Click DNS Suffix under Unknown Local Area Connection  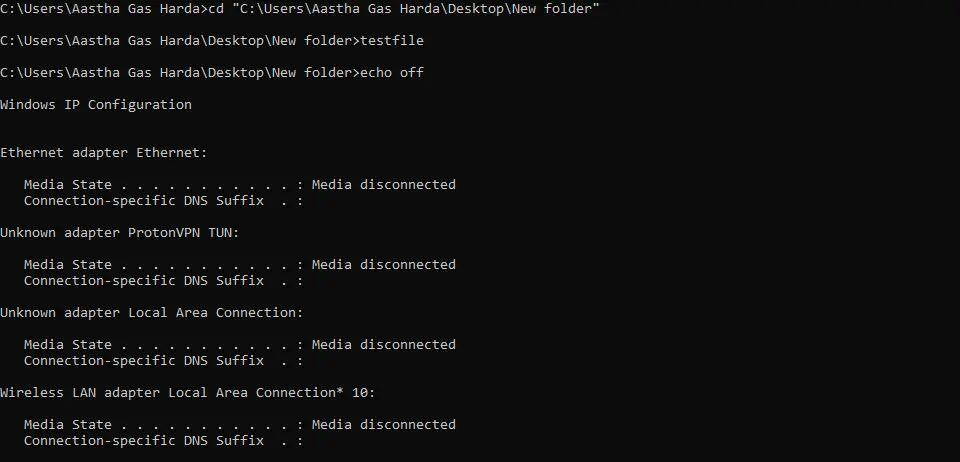pyautogui.click(x=163, y=361)
